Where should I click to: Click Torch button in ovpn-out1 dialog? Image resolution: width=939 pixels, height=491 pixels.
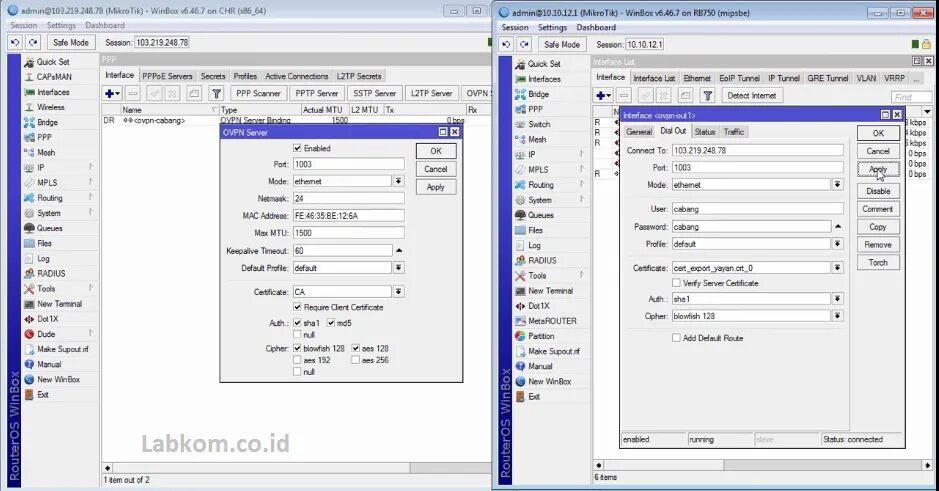(x=878, y=262)
